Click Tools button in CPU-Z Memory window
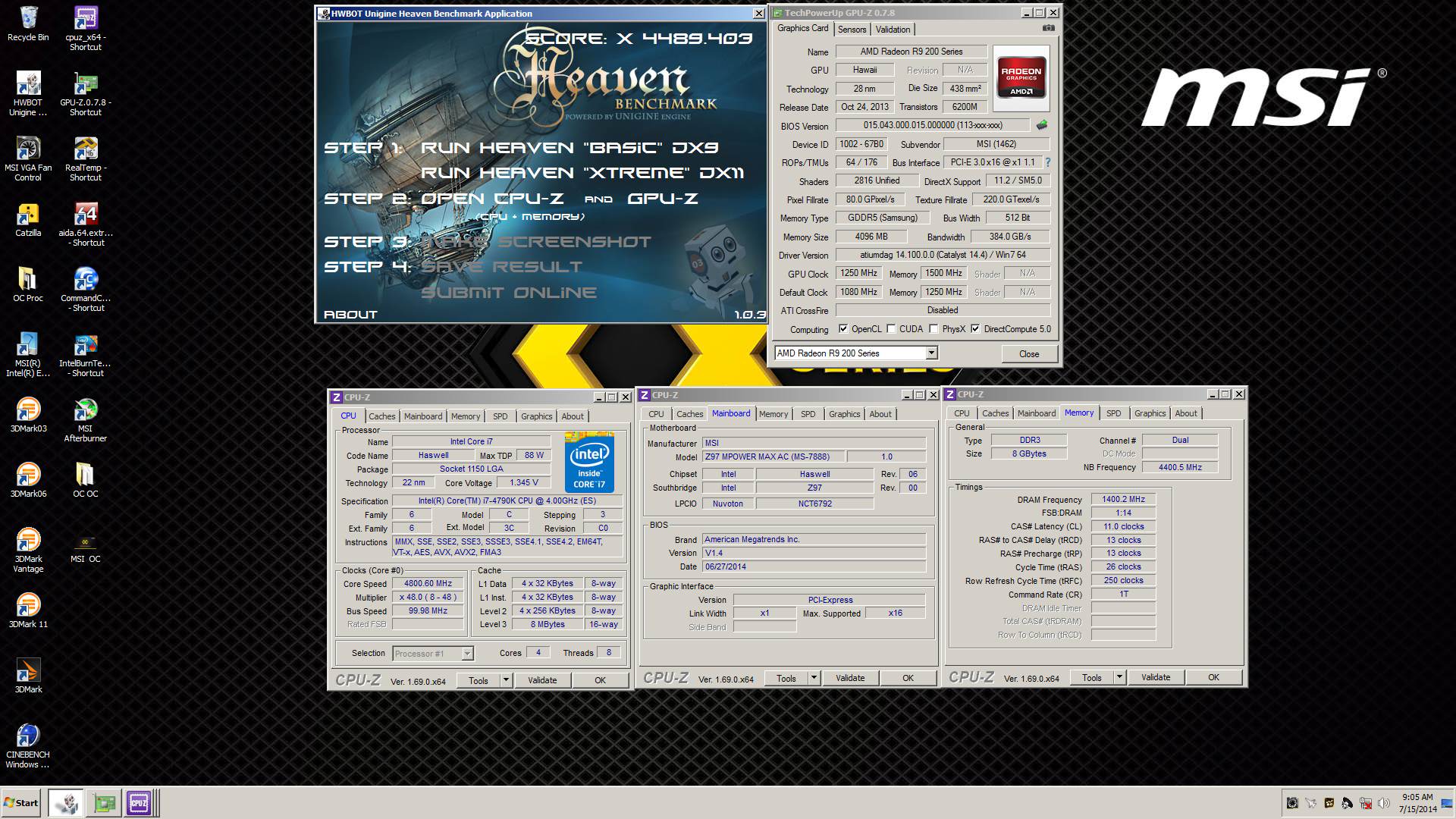1456x819 pixels. coord(1092,677)
